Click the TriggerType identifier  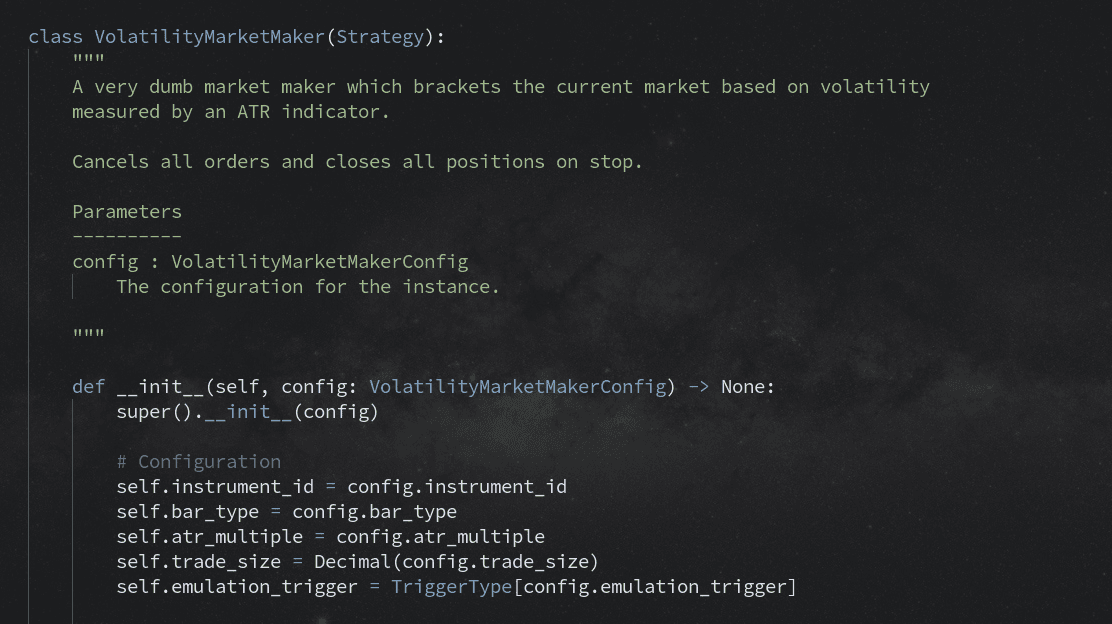pos(451,586)
